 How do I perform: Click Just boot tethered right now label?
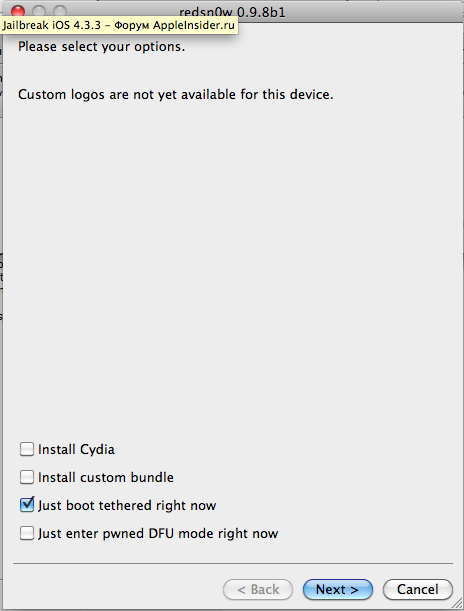pyautogui.click(x=127, y=505)
